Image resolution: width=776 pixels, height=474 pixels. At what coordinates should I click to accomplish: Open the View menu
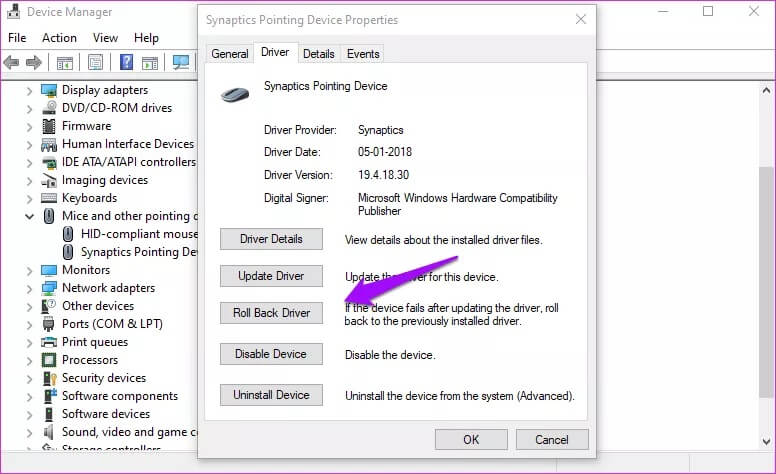coord(105,38)
